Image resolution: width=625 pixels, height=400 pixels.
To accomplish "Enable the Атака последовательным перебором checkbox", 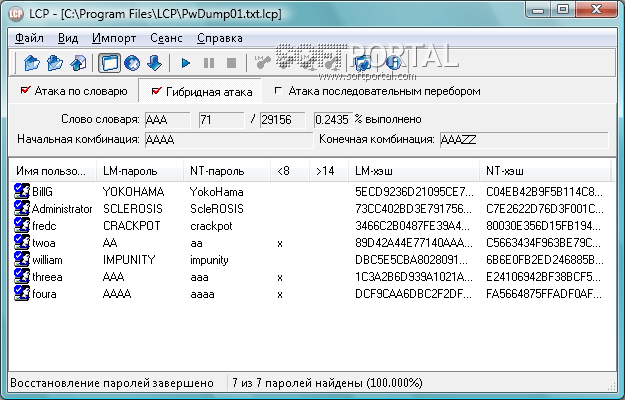I will pyautogui.click(x=279, y=91).
